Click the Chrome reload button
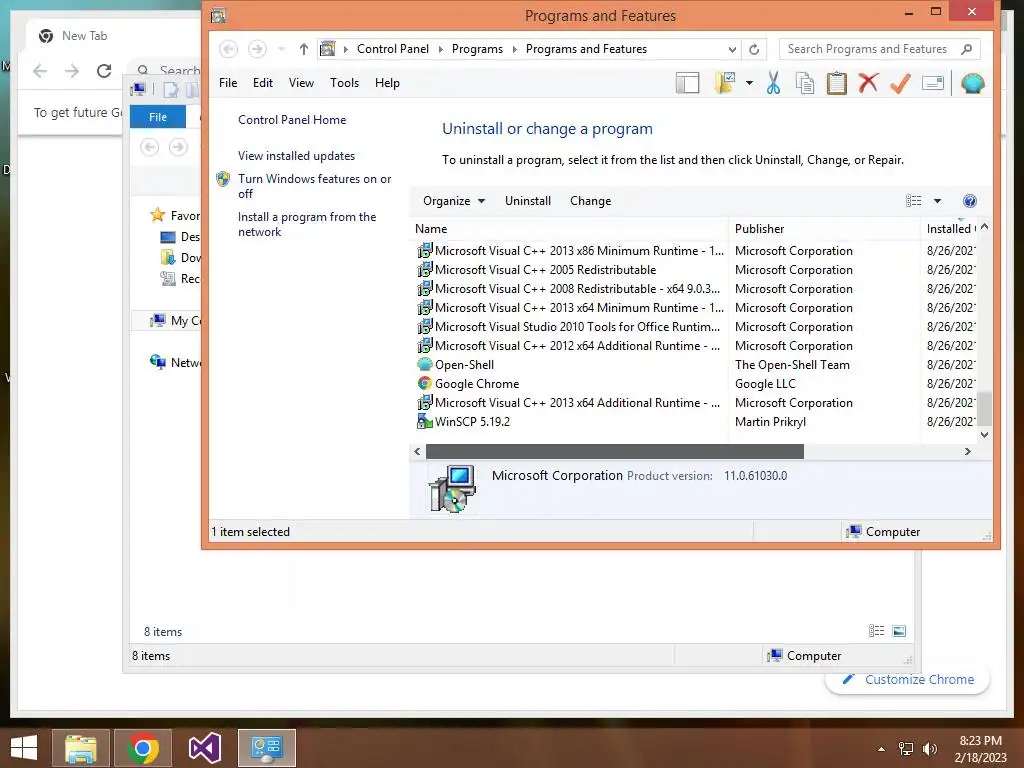This screenshot has height=768, width=1024. tap(104, 71)
